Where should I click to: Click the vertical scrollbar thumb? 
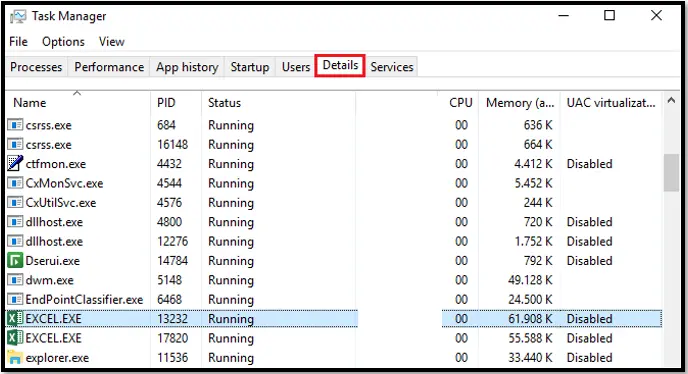pyautogui.click(x=671, y=173)
